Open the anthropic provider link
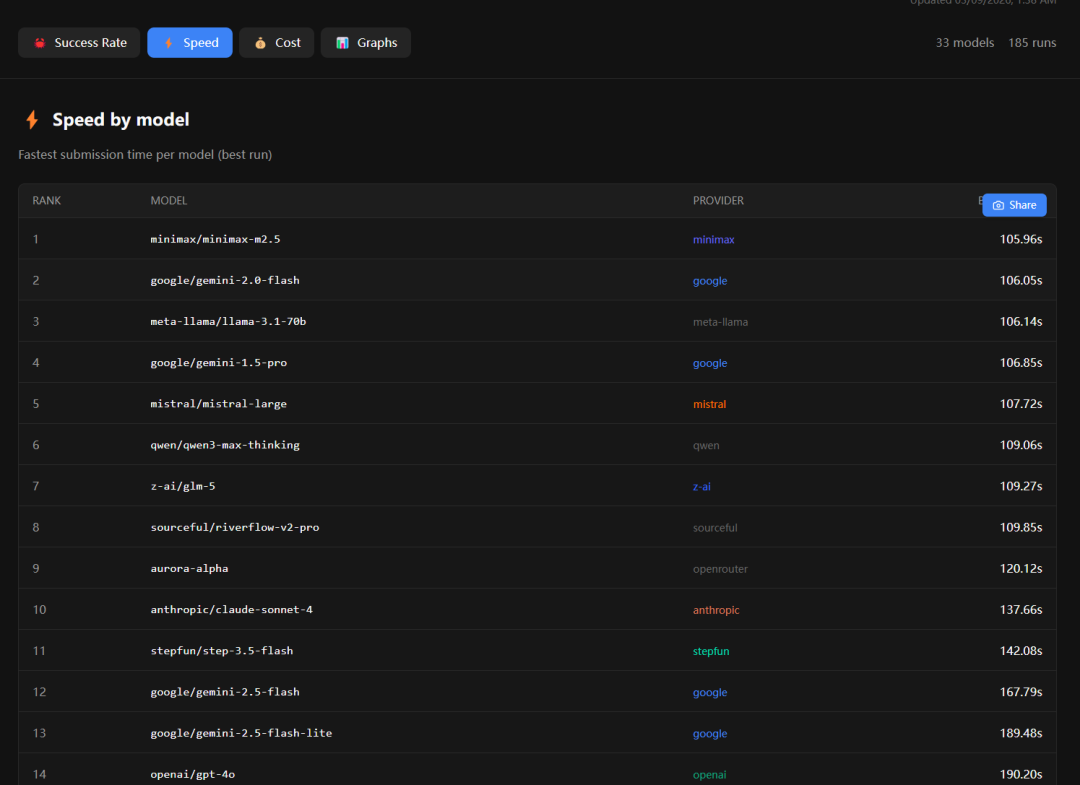Viewport: 1080px width, 785px height. point(716,610)
